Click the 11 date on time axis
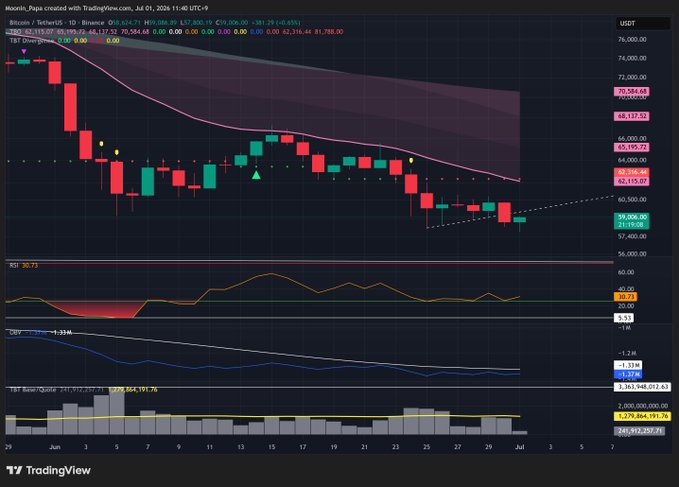 (x=210, y=447)
